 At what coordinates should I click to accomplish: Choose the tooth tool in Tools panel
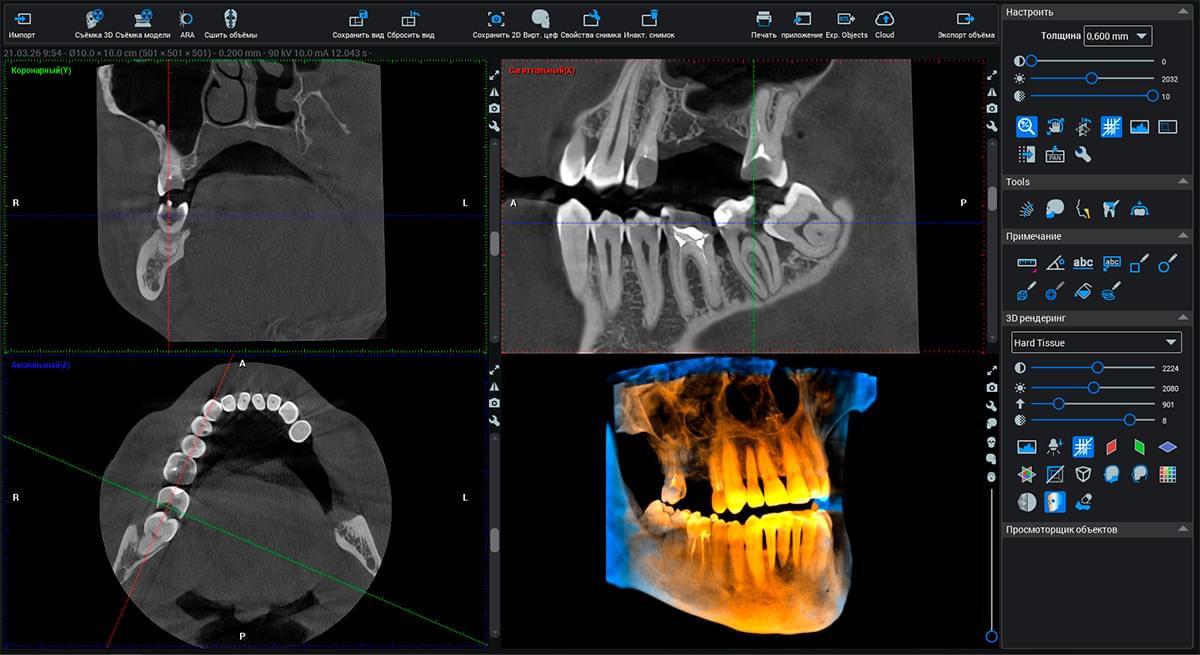(1110, 208)
